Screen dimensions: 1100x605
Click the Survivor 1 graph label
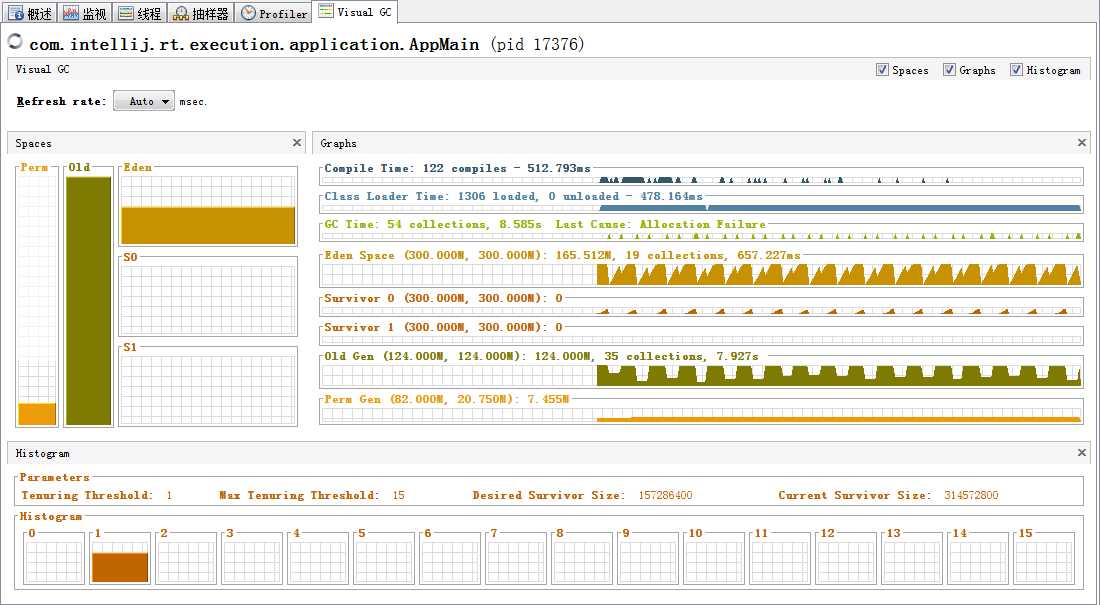443,327
